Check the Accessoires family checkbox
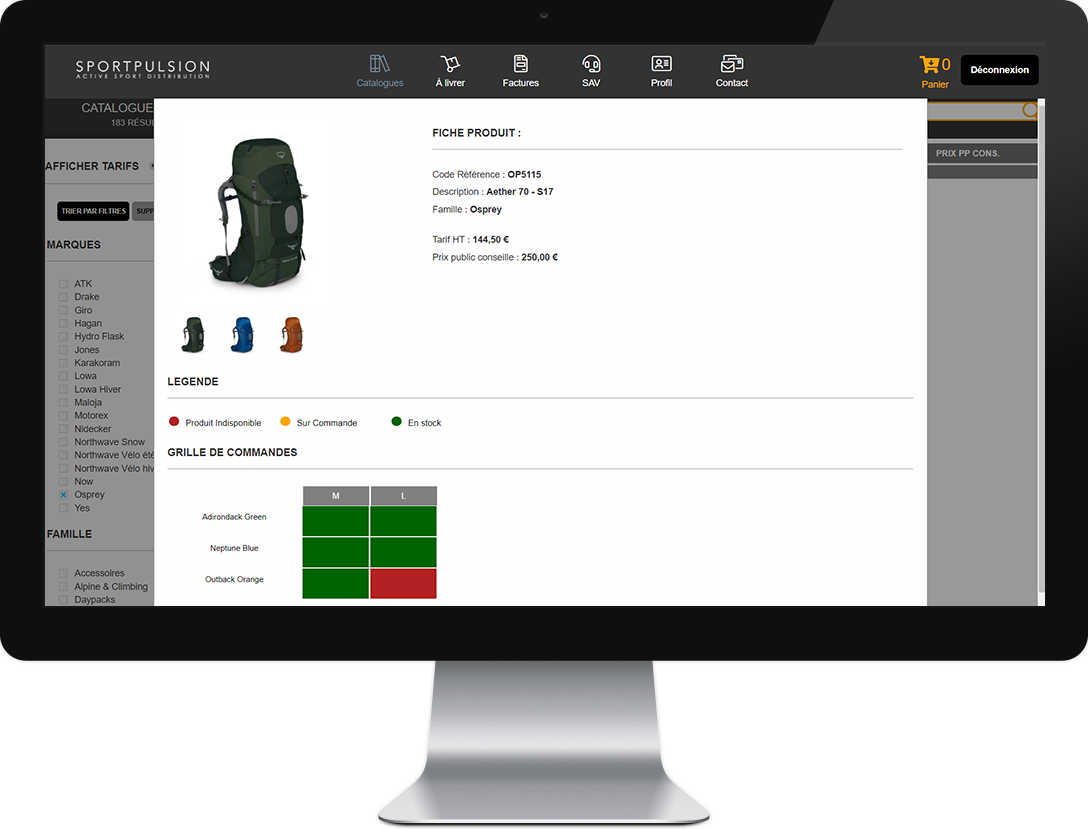 click(x=63, y=573)
